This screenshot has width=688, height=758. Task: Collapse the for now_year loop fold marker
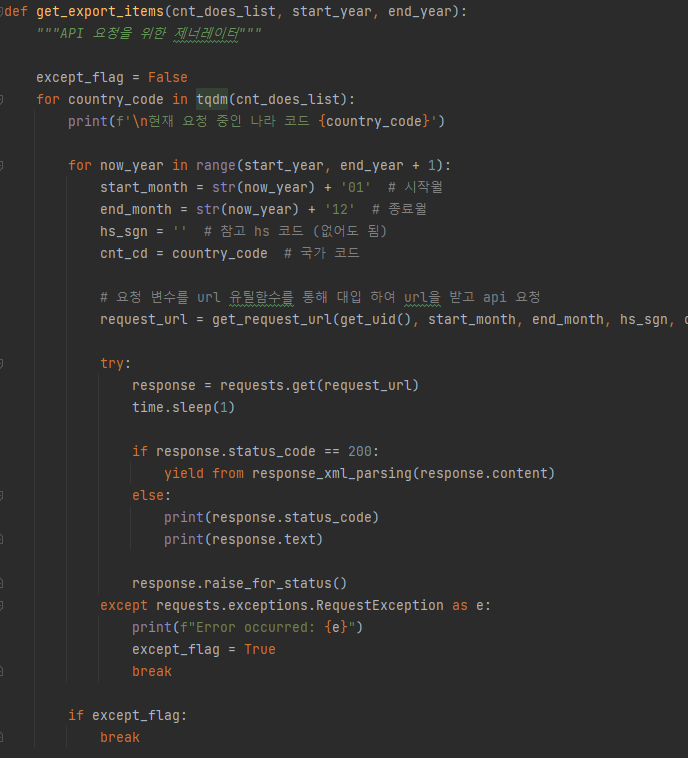pos(1,166)
